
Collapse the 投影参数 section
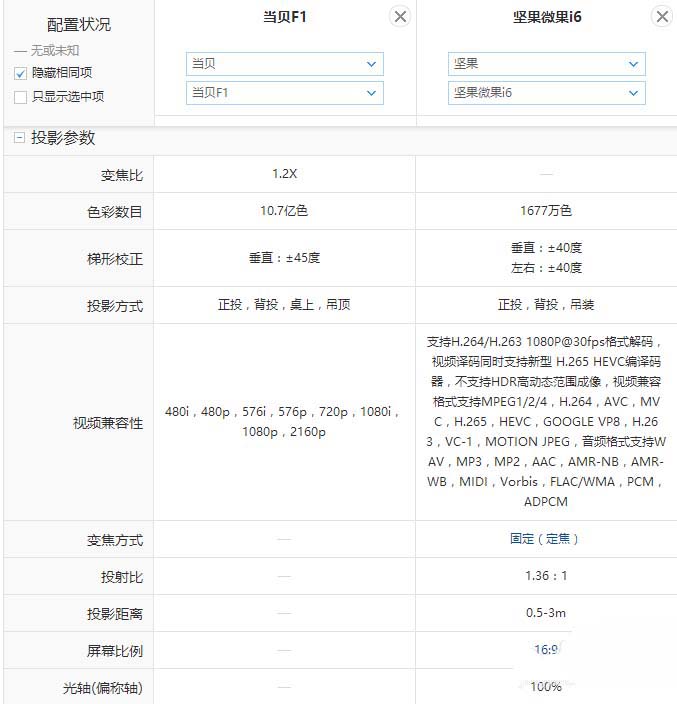(x=19, y=137)
